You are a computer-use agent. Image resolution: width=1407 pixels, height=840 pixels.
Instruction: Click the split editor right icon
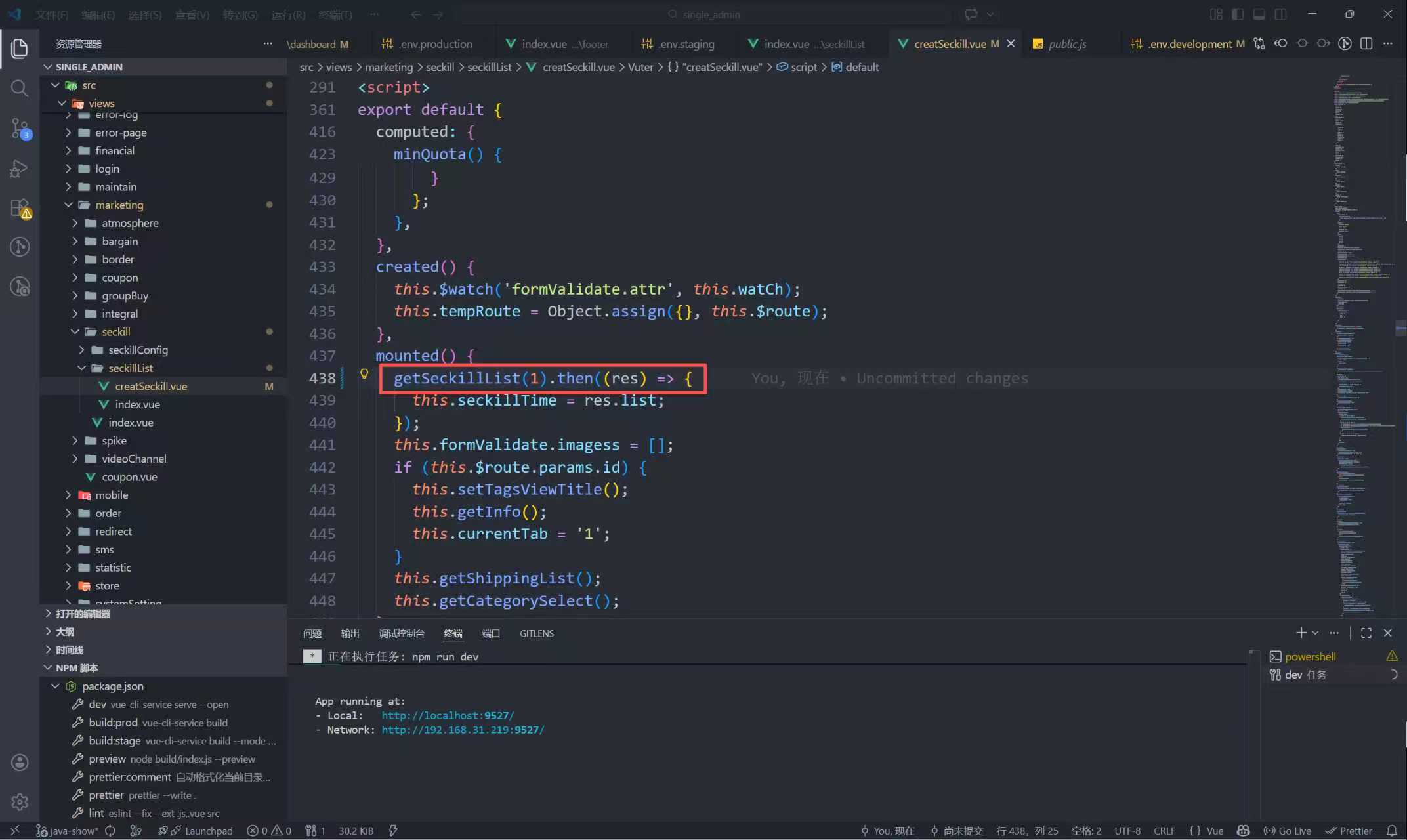[x=1366, y=43]
